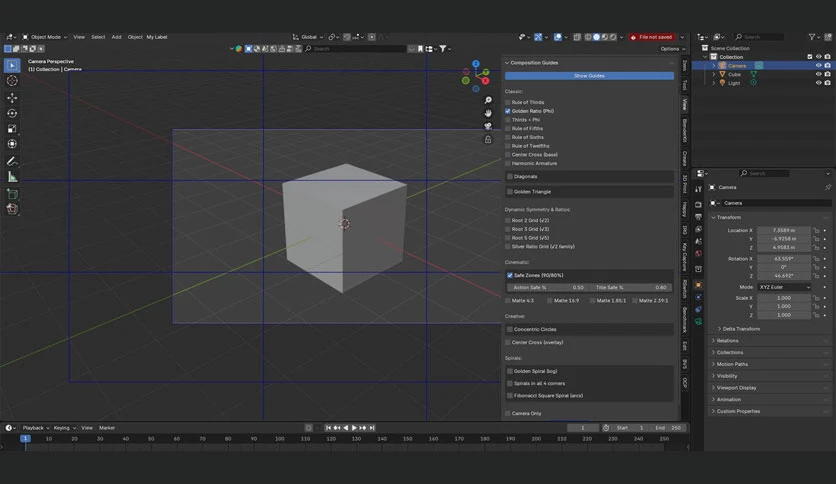The height and width of the screenshot is (484, 836).
Task: Click the outliner filter funnel icon
Action: point(811,37)
